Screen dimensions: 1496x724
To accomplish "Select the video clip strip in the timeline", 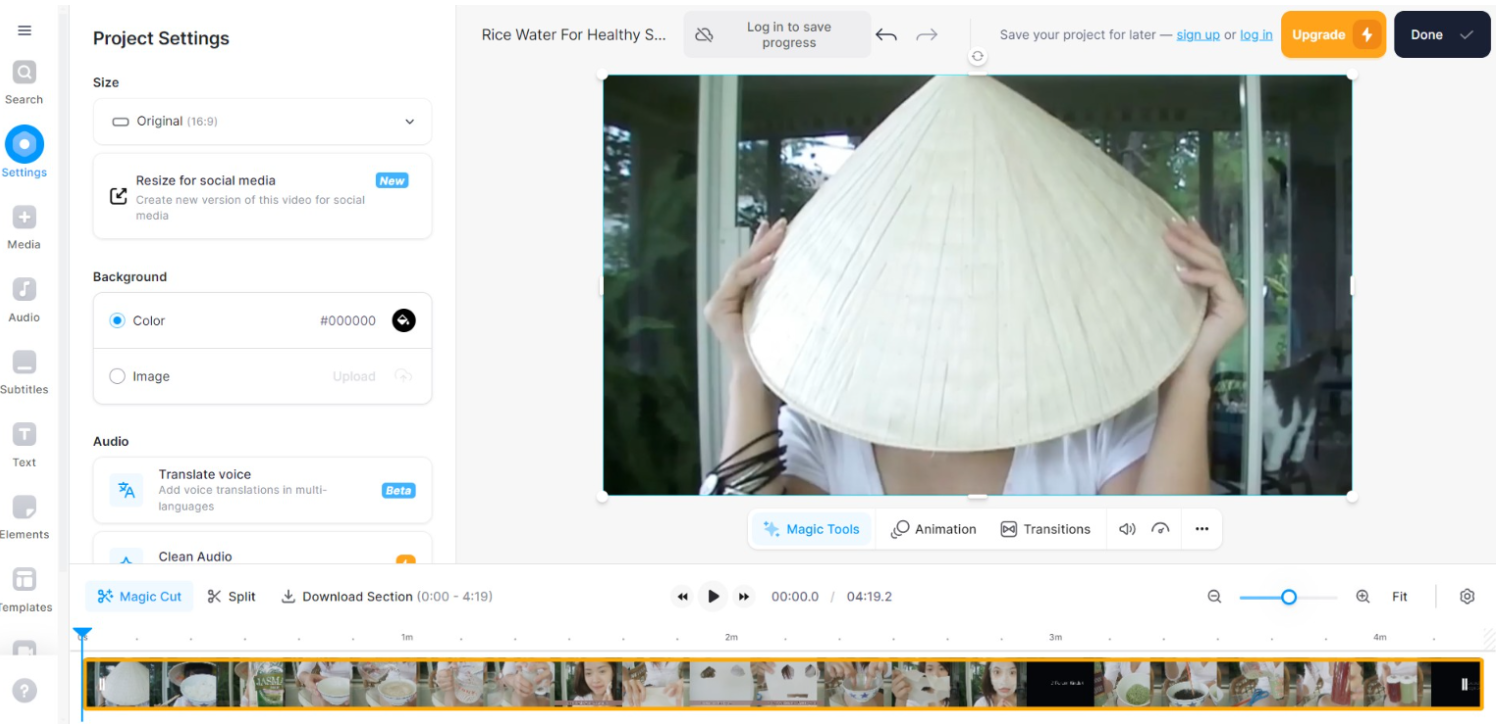I will coord(783,684).
